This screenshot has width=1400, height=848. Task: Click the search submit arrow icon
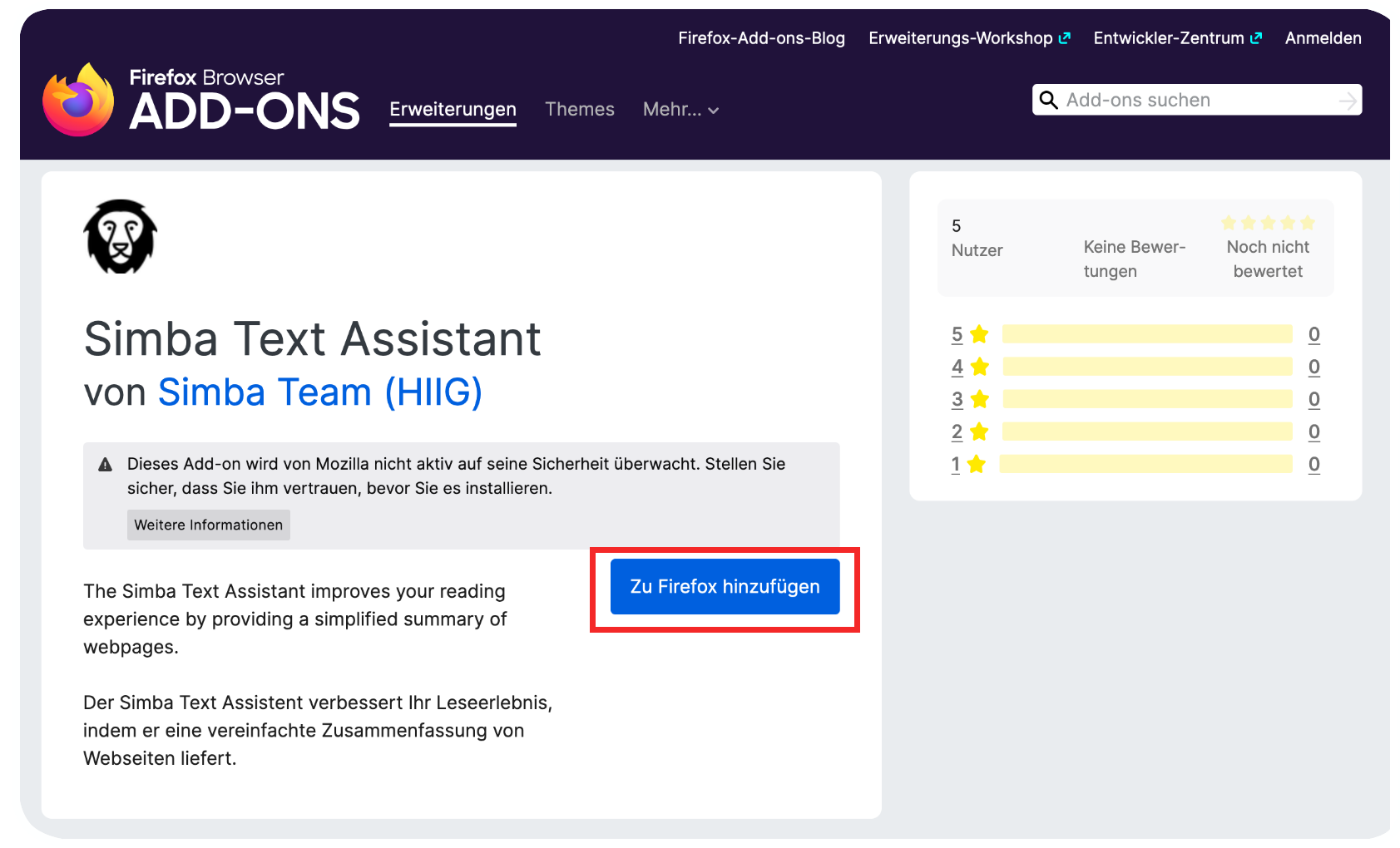(x=1348, y=101)
